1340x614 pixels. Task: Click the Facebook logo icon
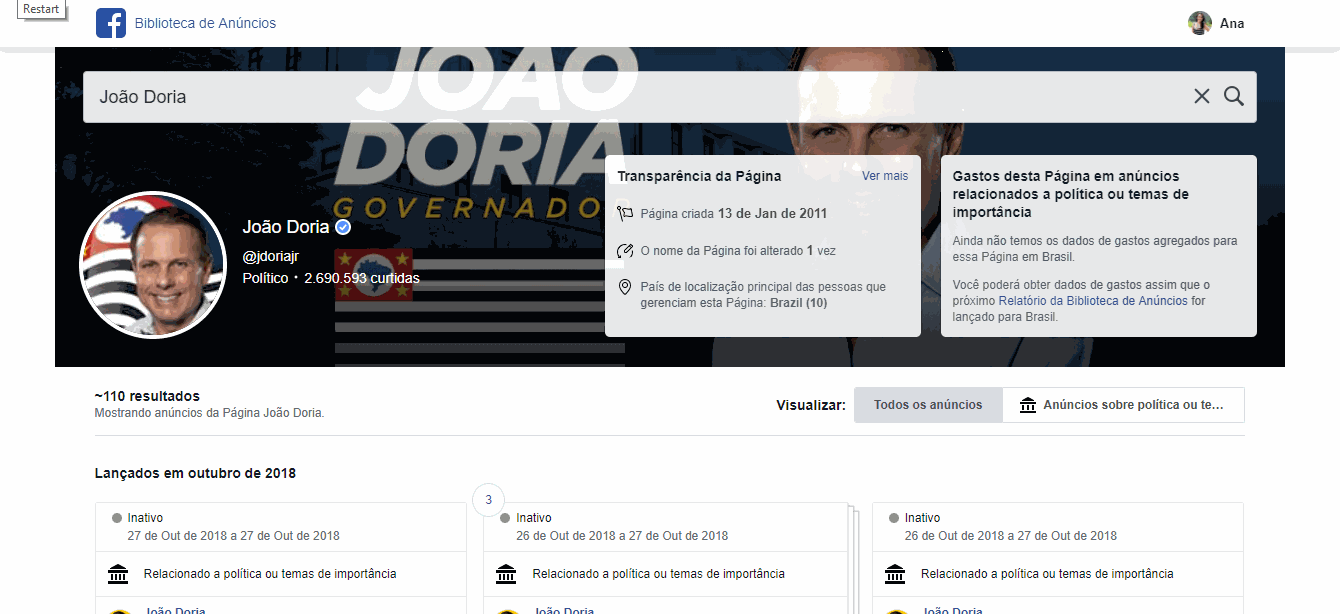coord(111,23)
